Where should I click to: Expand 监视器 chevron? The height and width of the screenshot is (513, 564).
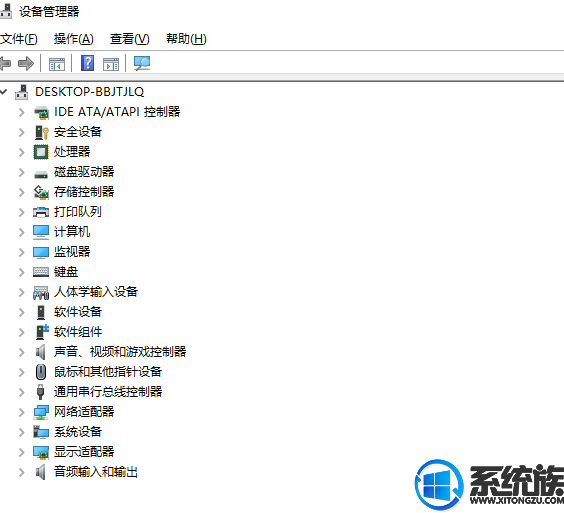pos(22,252)
